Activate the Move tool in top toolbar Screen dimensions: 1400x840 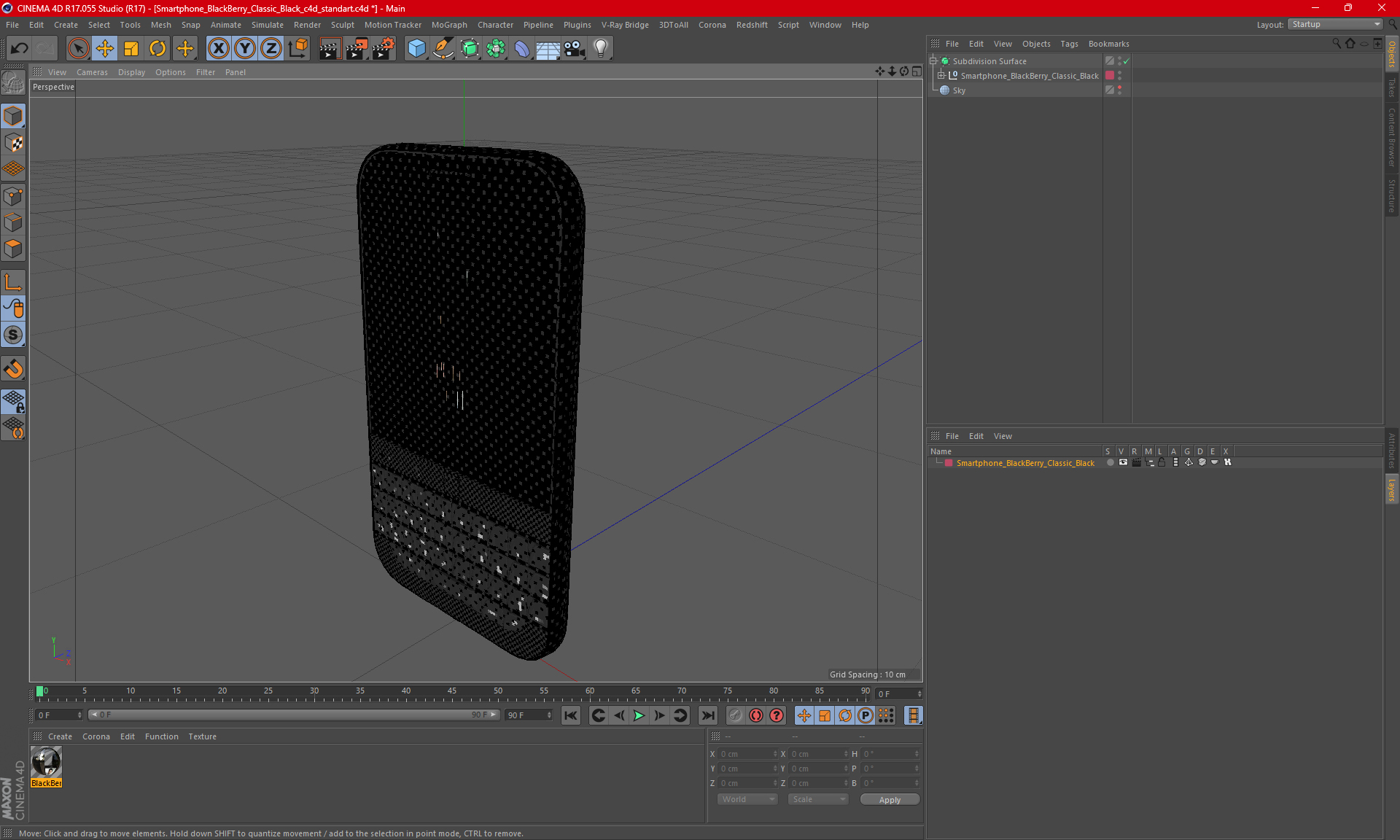click(x=105, y=48)
